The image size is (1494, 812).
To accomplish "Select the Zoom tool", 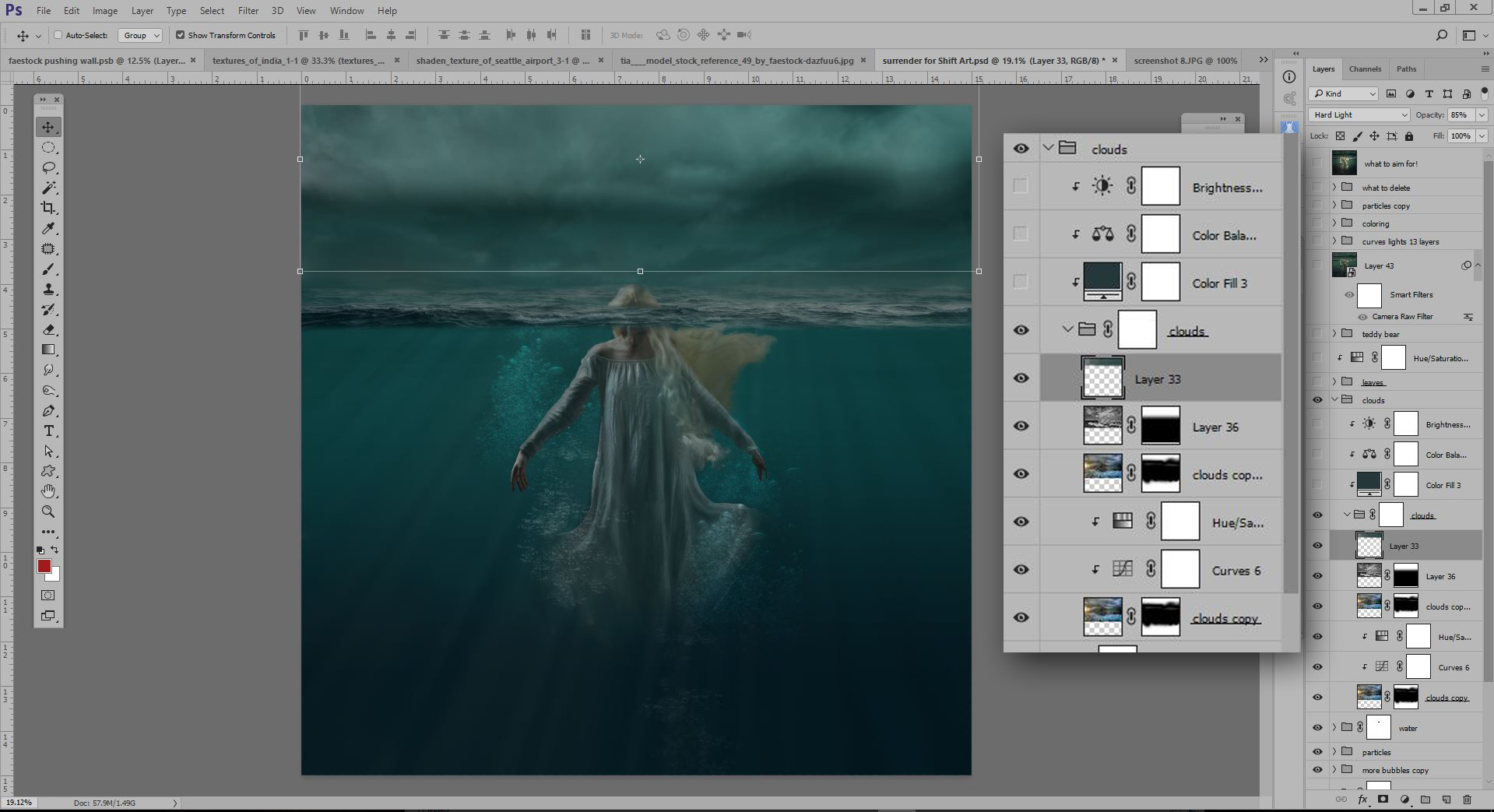I will click(48, 511).
